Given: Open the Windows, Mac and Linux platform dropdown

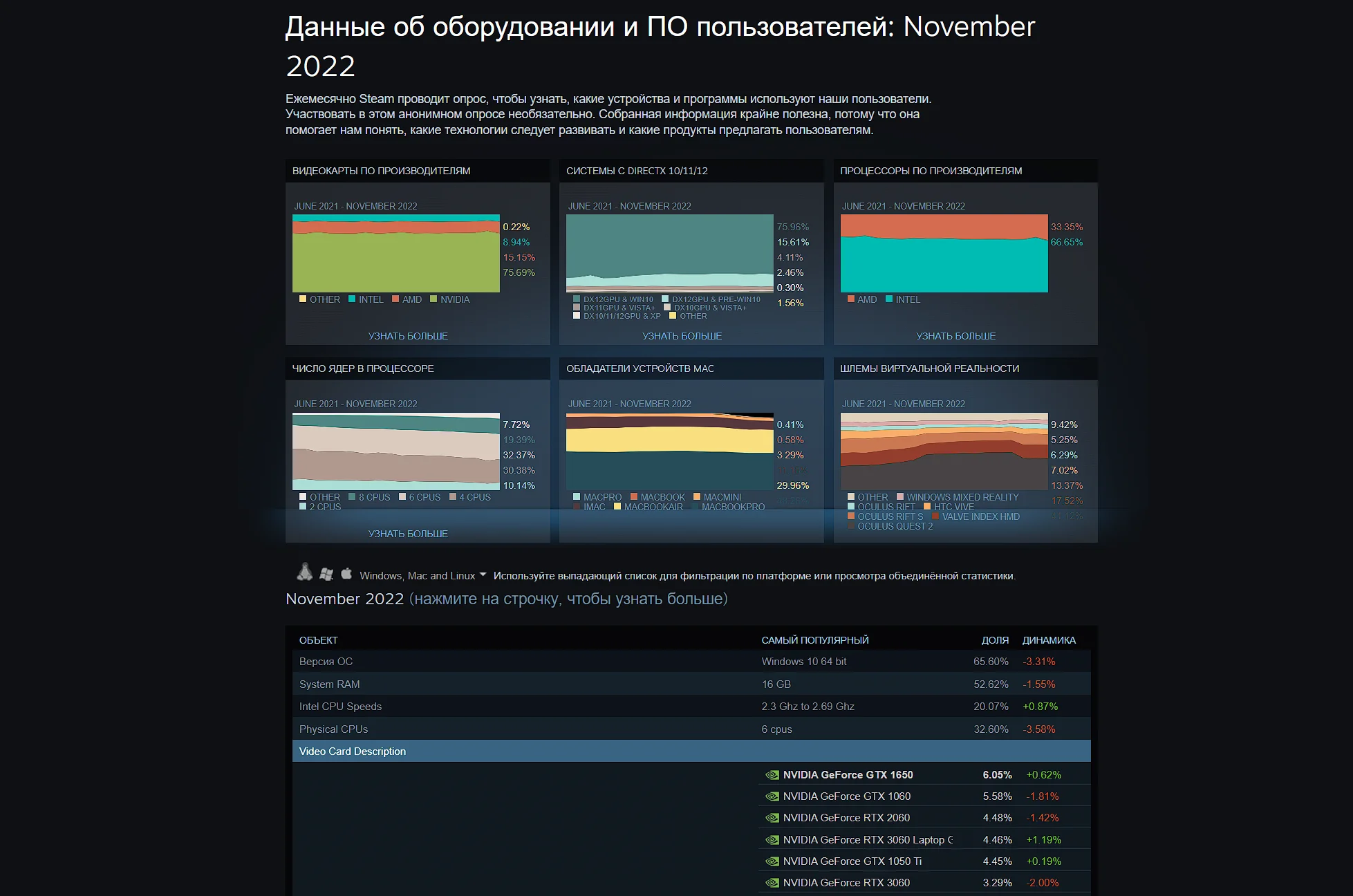Looking at the screenshot, I should click(423, 575).
